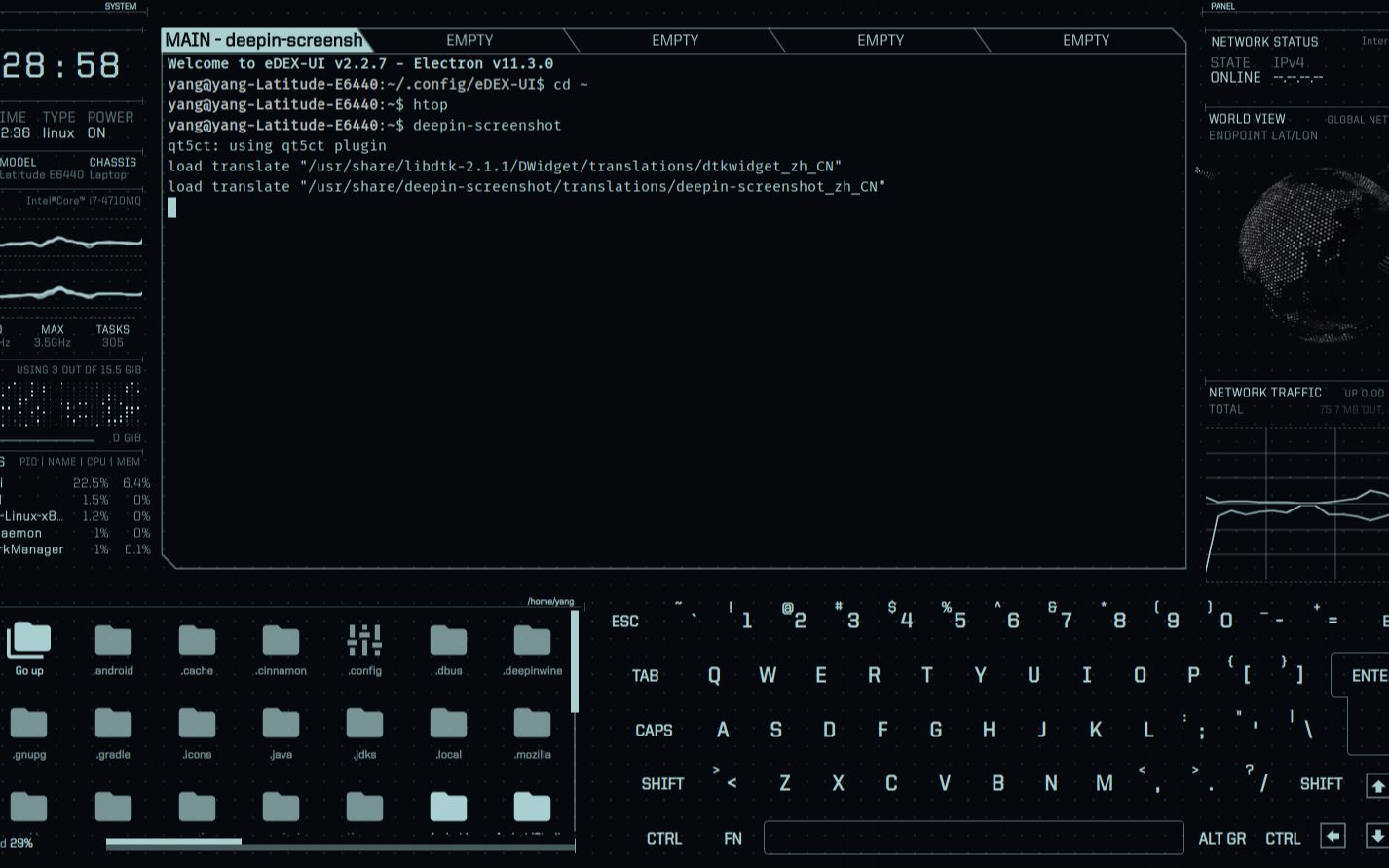The image size is (1389, 868).
Task: Tap the left SHIFT key
Action: pos(662,783)
